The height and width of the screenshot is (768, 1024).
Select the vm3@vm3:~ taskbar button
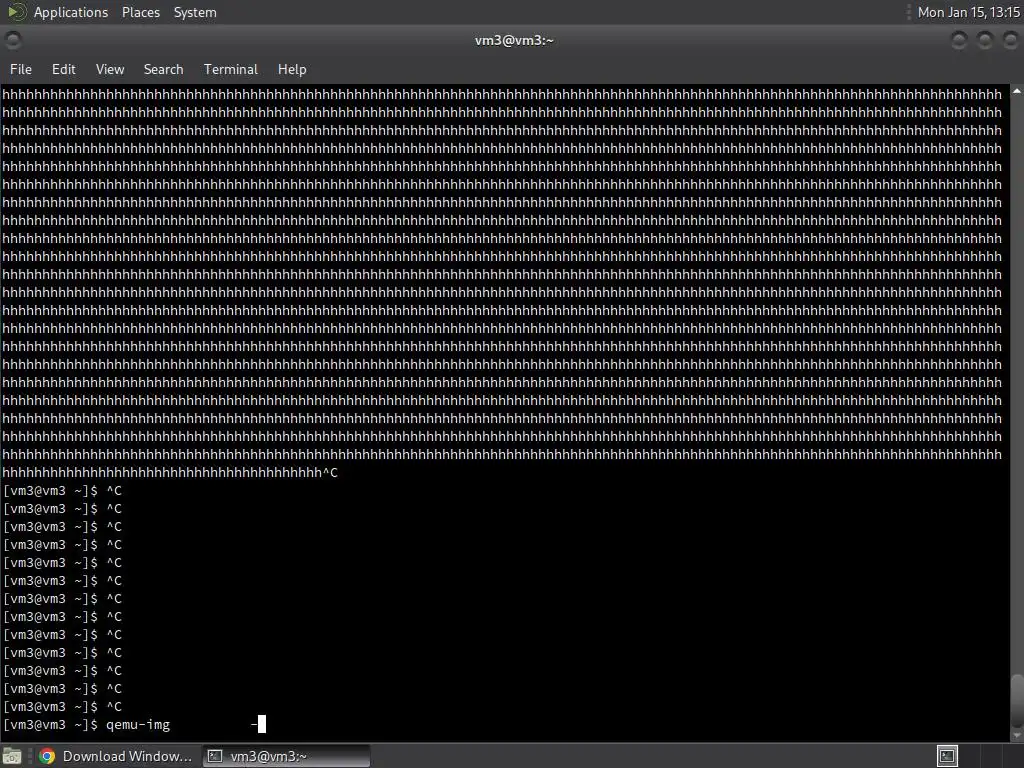[x=286, y=756]
